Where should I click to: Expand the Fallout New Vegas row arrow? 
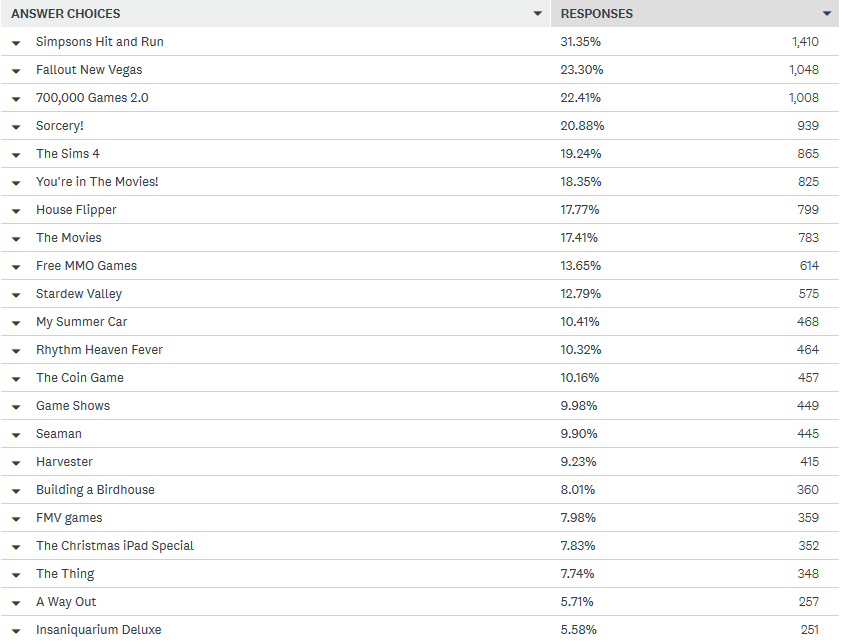(x=16, y=71)
